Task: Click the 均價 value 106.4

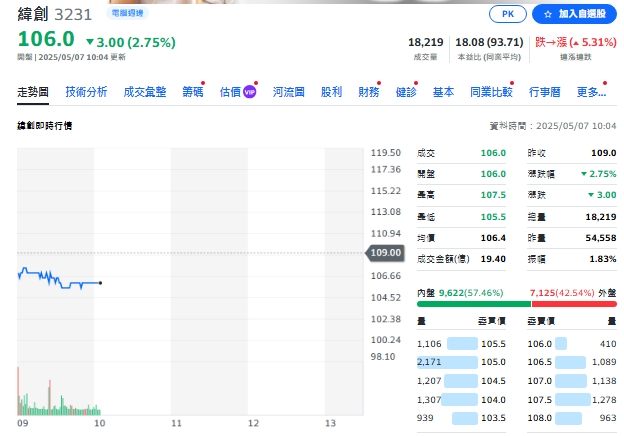Action: (x=493, y=238)
